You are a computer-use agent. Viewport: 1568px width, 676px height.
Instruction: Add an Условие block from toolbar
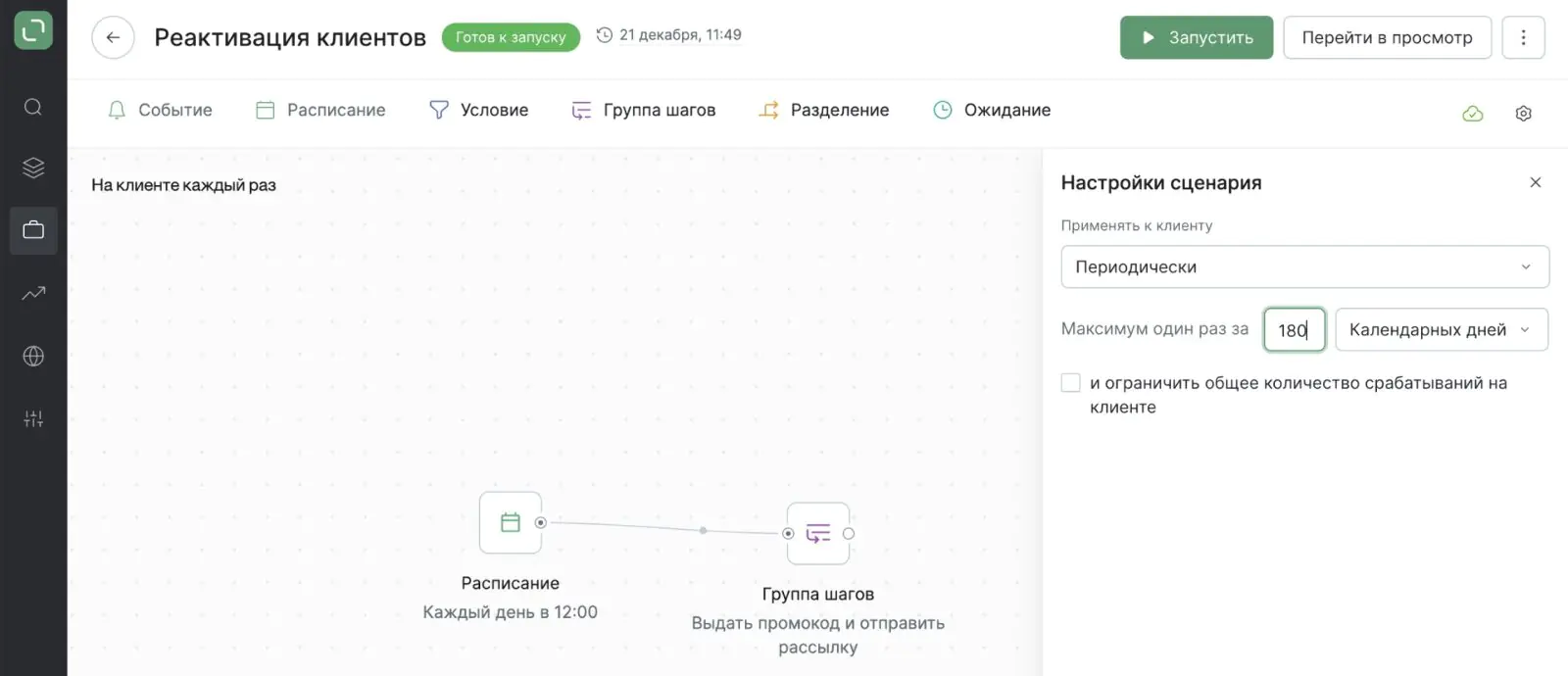(x=479, y=110)
